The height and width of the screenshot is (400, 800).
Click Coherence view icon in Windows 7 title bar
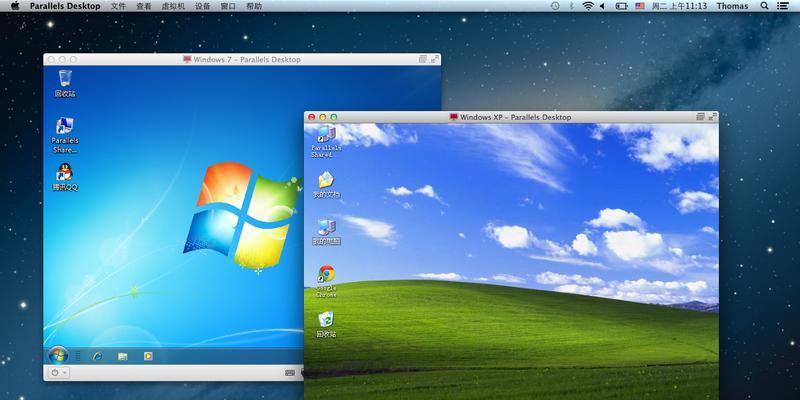[x=423, y=59]
